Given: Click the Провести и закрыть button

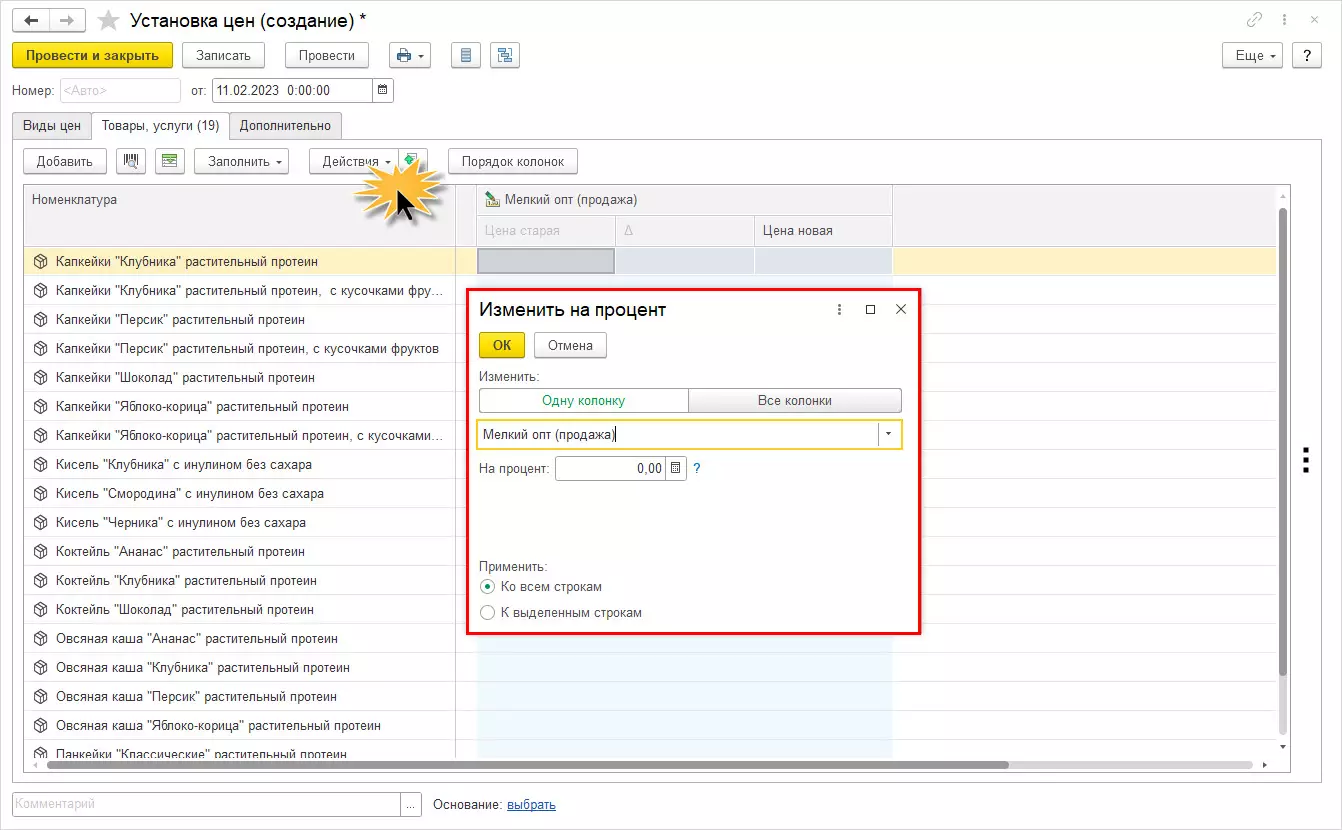Looking at the screenshot, I should (92, 56).
